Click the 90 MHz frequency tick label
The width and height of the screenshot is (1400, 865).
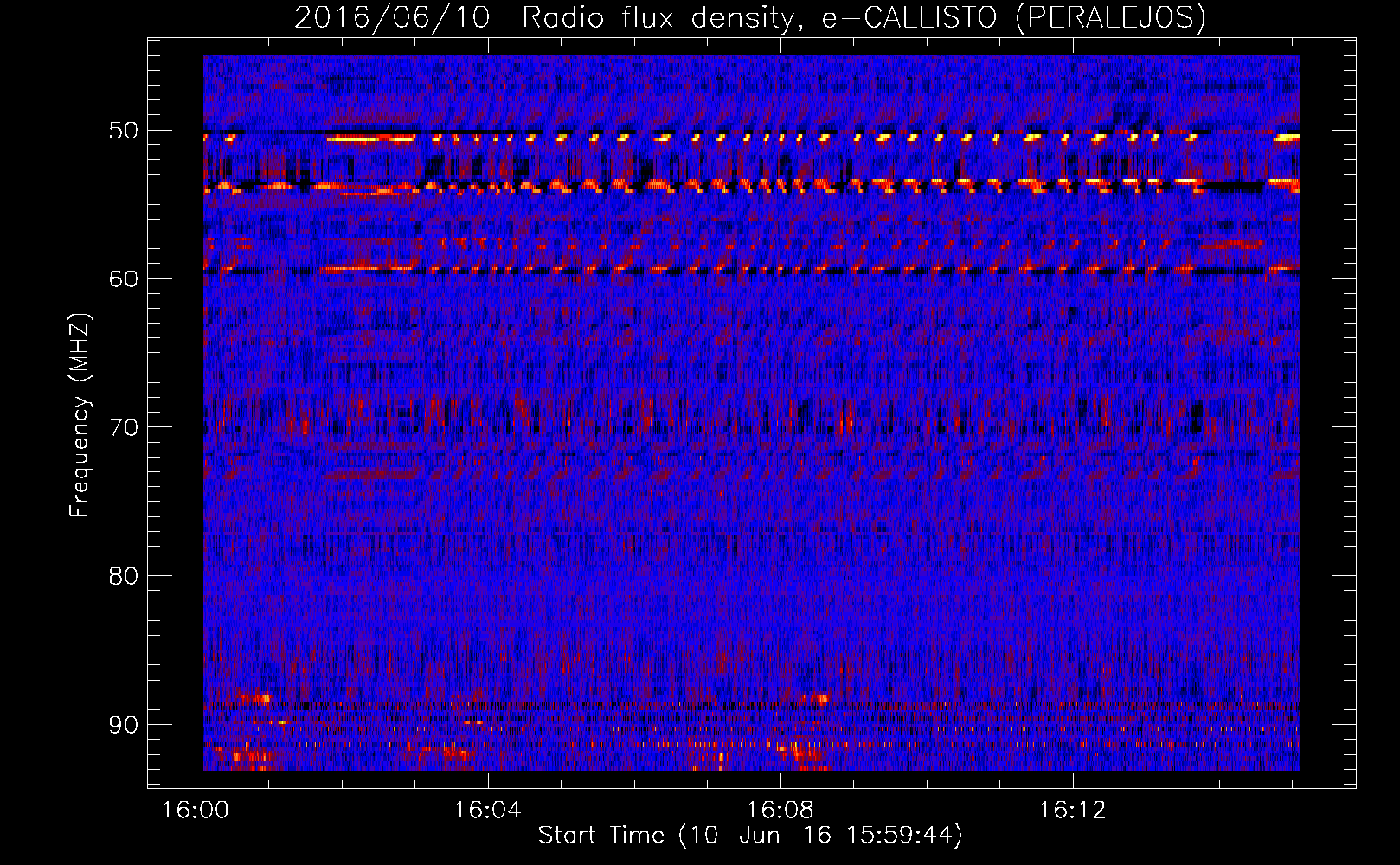point(123,725)
